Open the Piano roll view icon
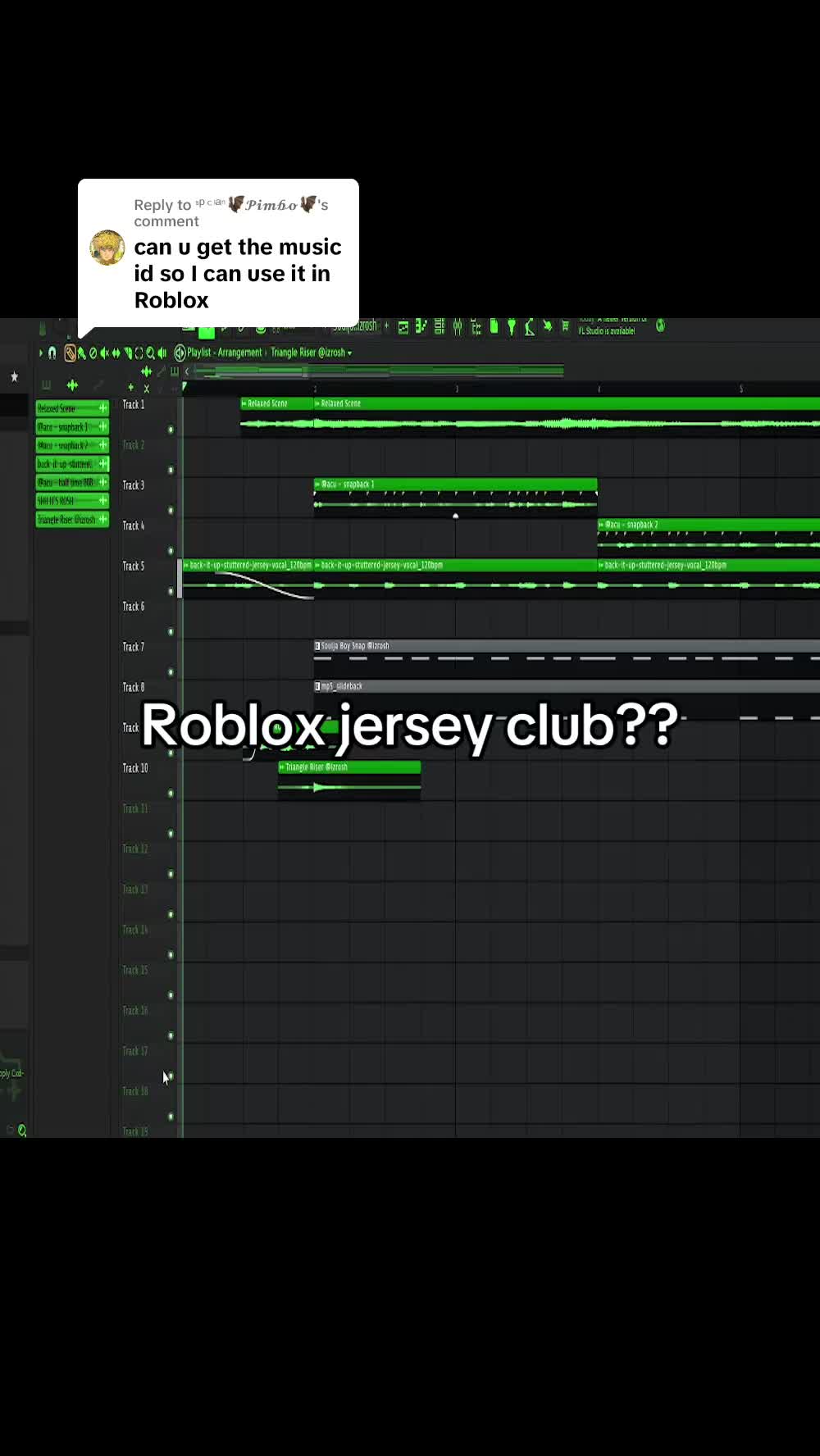Screen dimensions: 820x1456 tap(421, 326)
